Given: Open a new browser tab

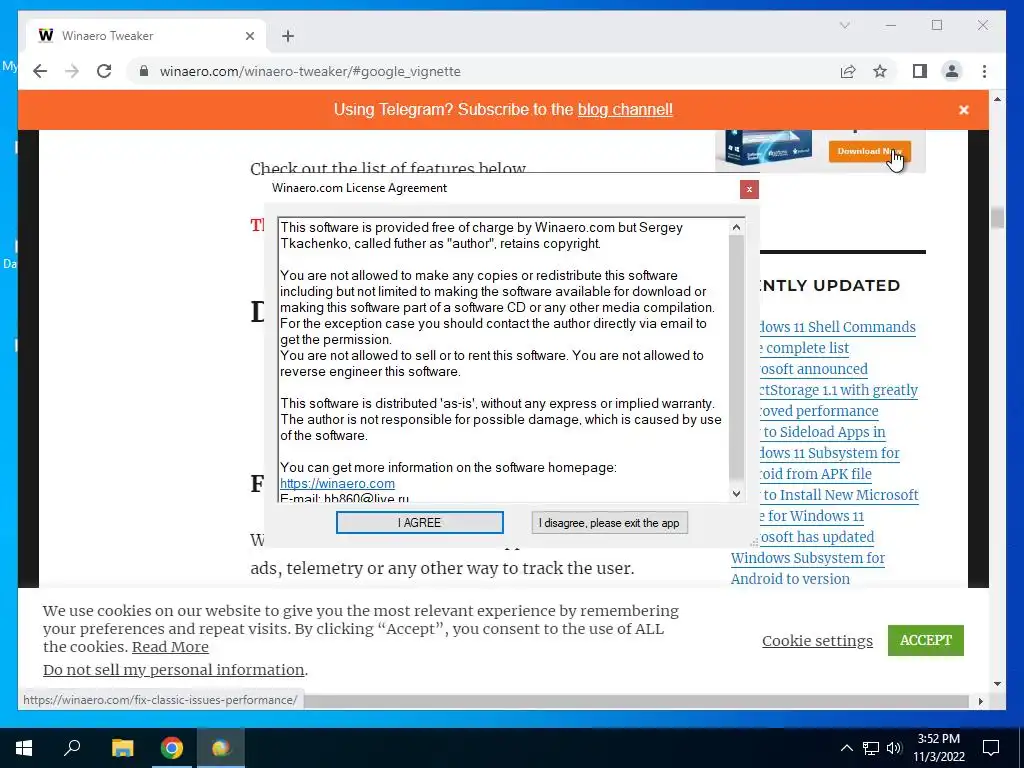Looking at the screenshot, I should (x=288, y=36).
